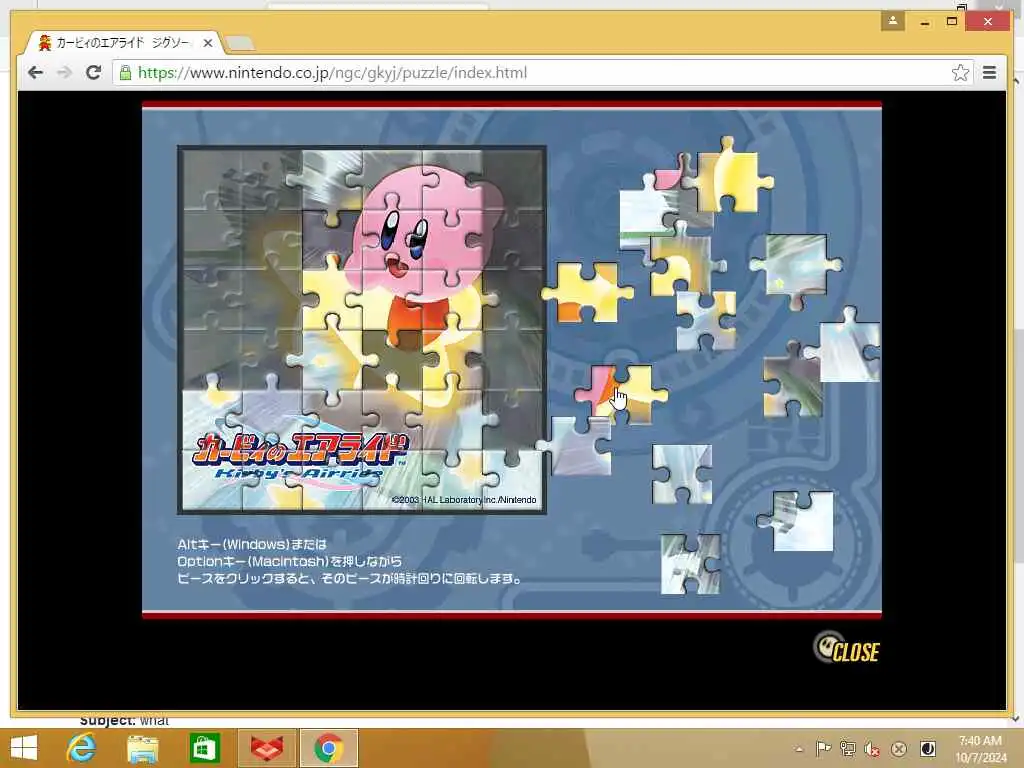Click the Chrome taskbar icon
This screenshot has height=768, width=1024.
pos(328,748)
